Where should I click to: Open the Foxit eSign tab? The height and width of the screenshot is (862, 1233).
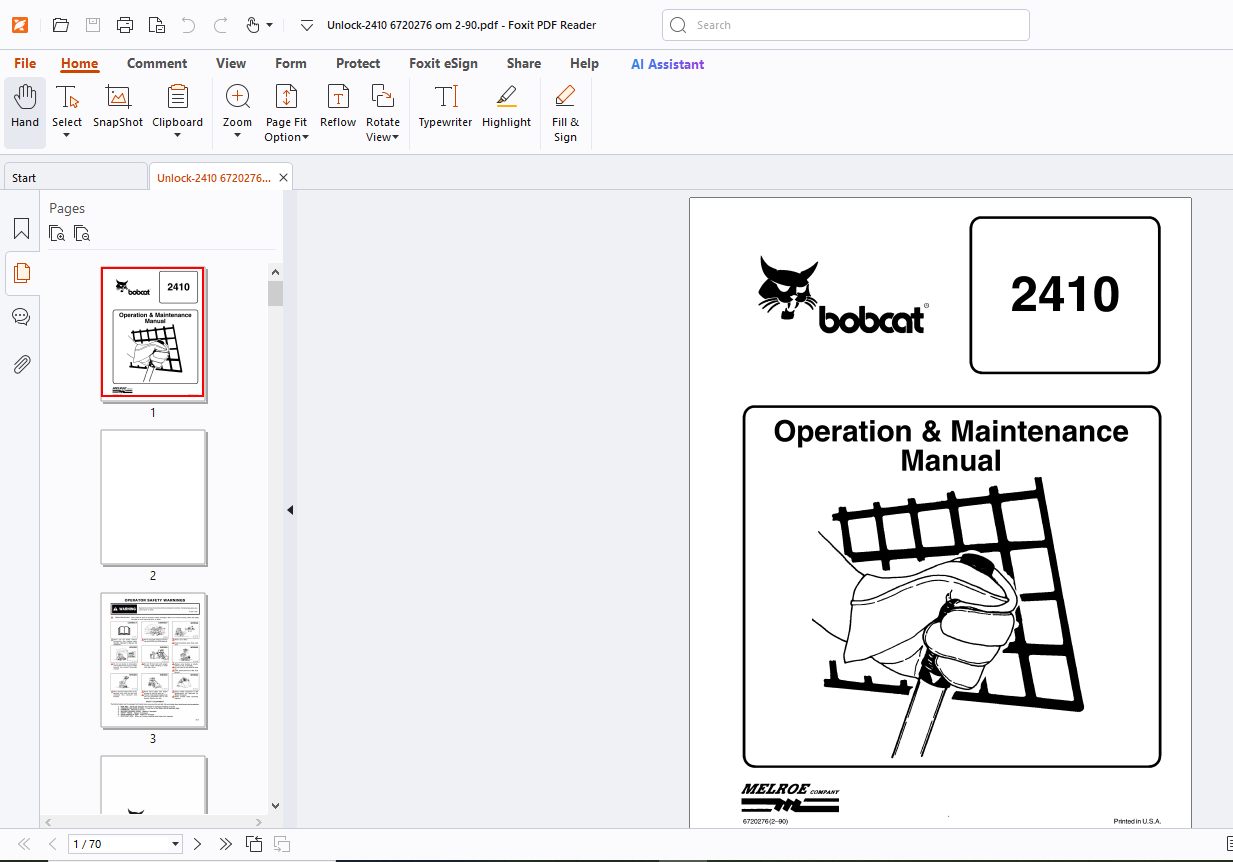click(x=443, y=63)
